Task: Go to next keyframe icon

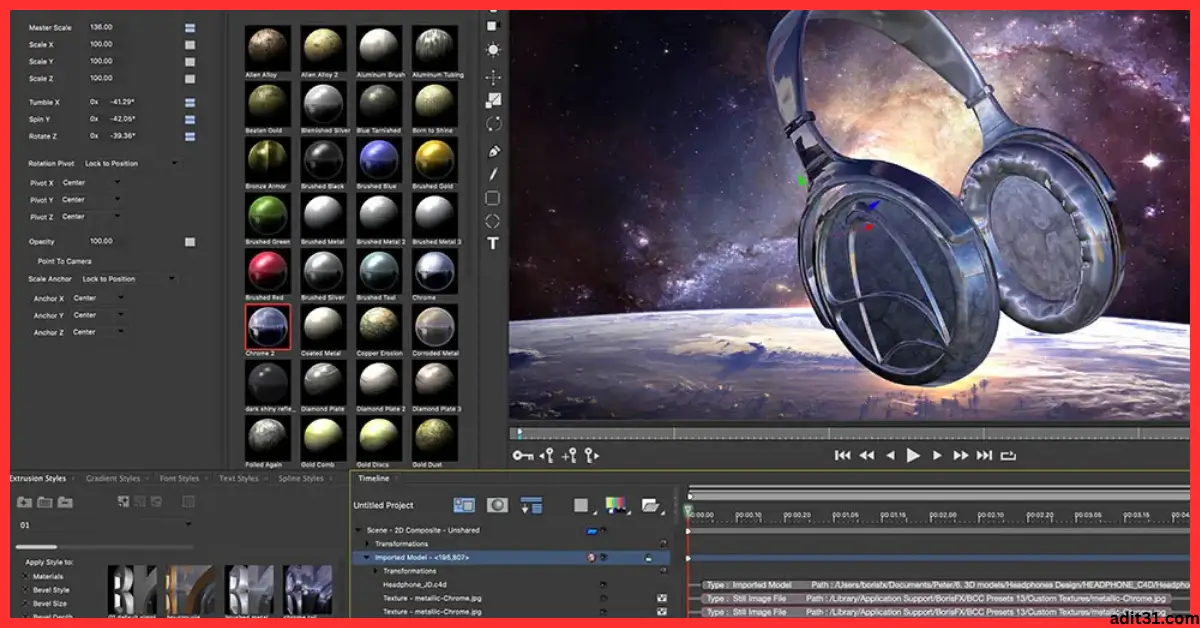Action: point(591,456)
